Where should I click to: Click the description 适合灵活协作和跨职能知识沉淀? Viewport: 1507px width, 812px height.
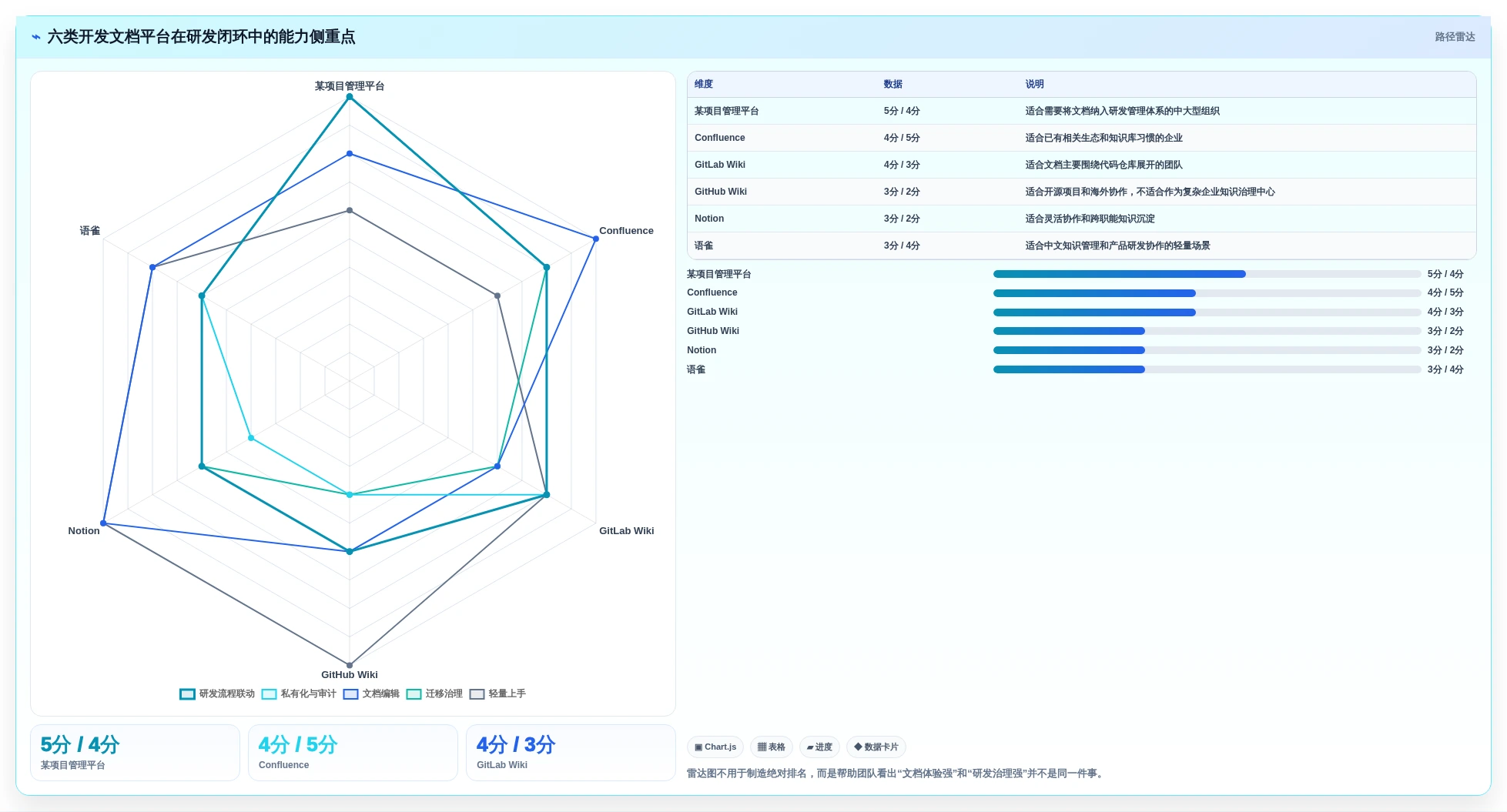1090,219
